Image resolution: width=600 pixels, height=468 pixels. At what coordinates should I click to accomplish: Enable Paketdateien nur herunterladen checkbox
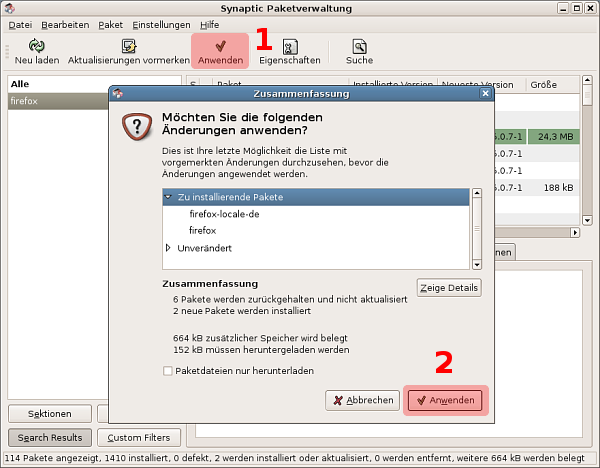168,371
